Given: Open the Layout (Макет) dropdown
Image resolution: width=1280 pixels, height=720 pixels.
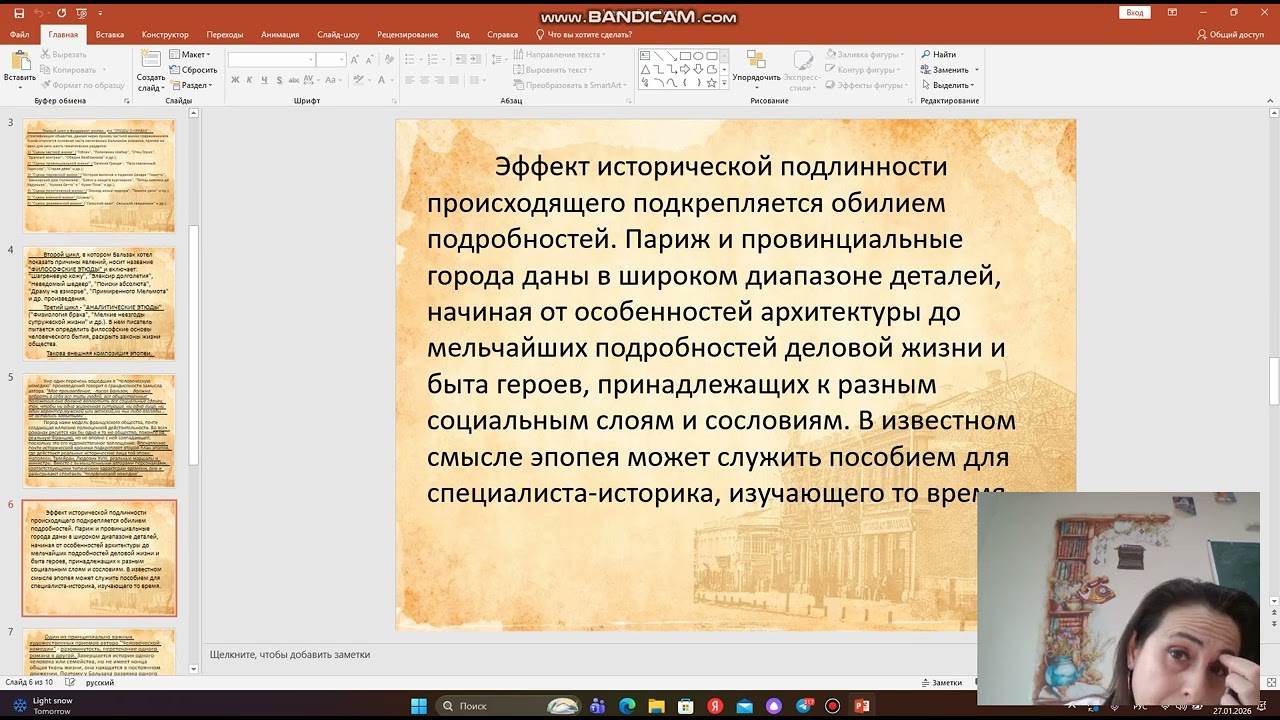Looking at the screenshot, I should [x=189, y=55].
